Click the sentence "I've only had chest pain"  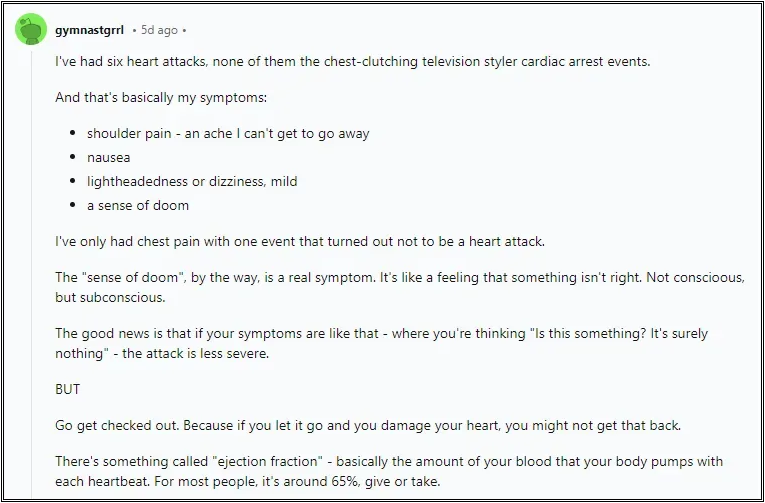[300, 241]
